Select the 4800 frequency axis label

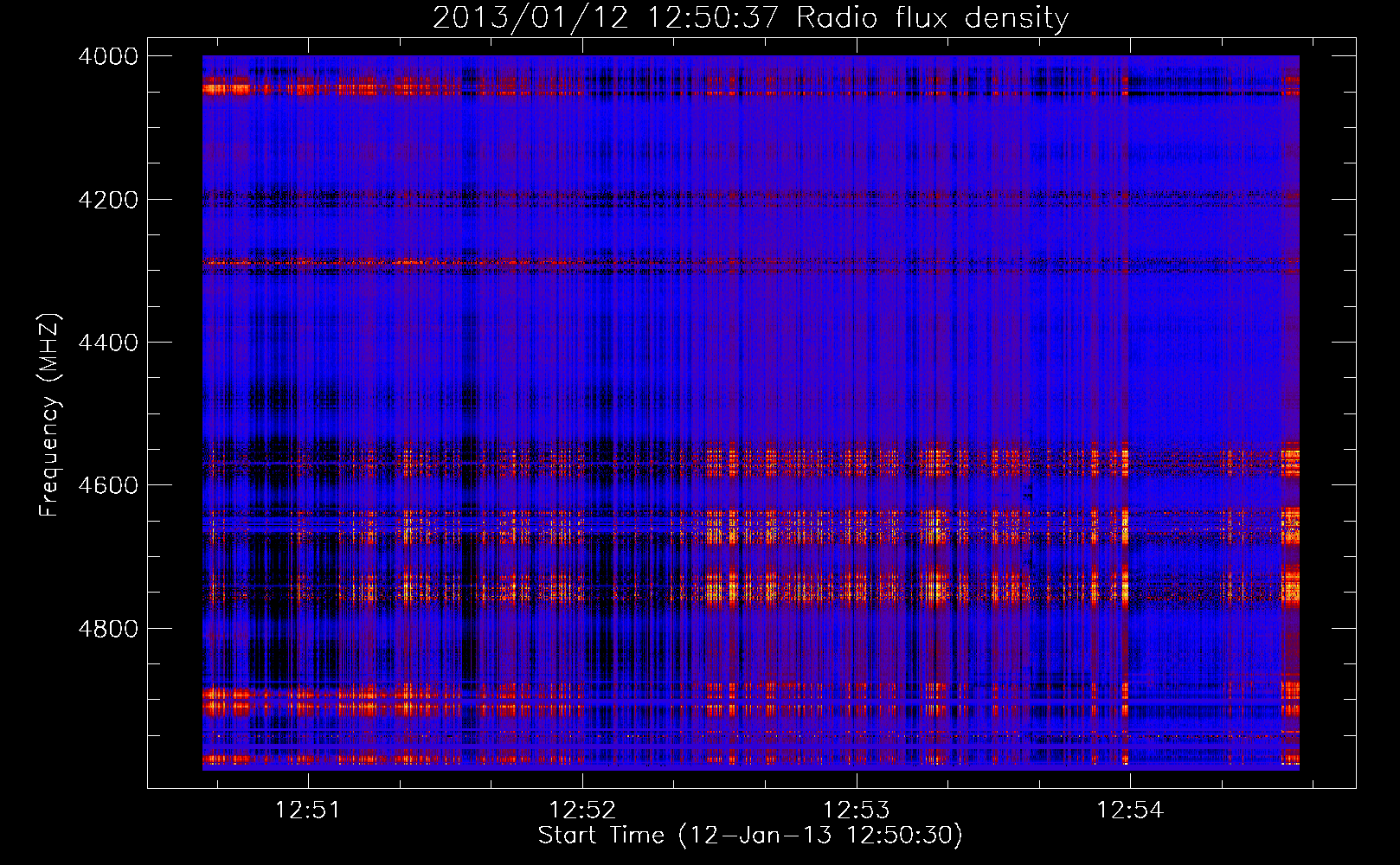(x=108, y=629)
